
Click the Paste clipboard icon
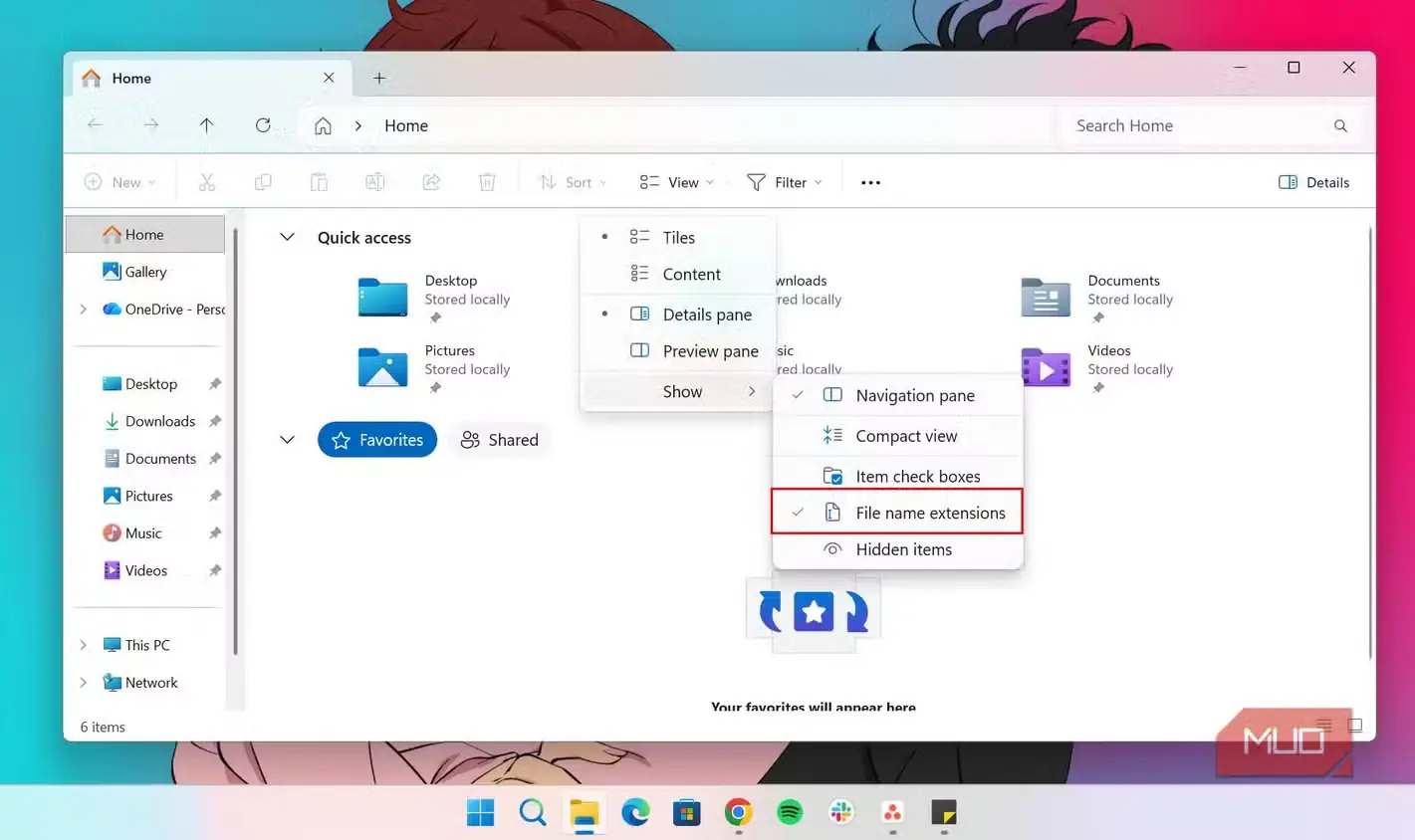(319, 182)
